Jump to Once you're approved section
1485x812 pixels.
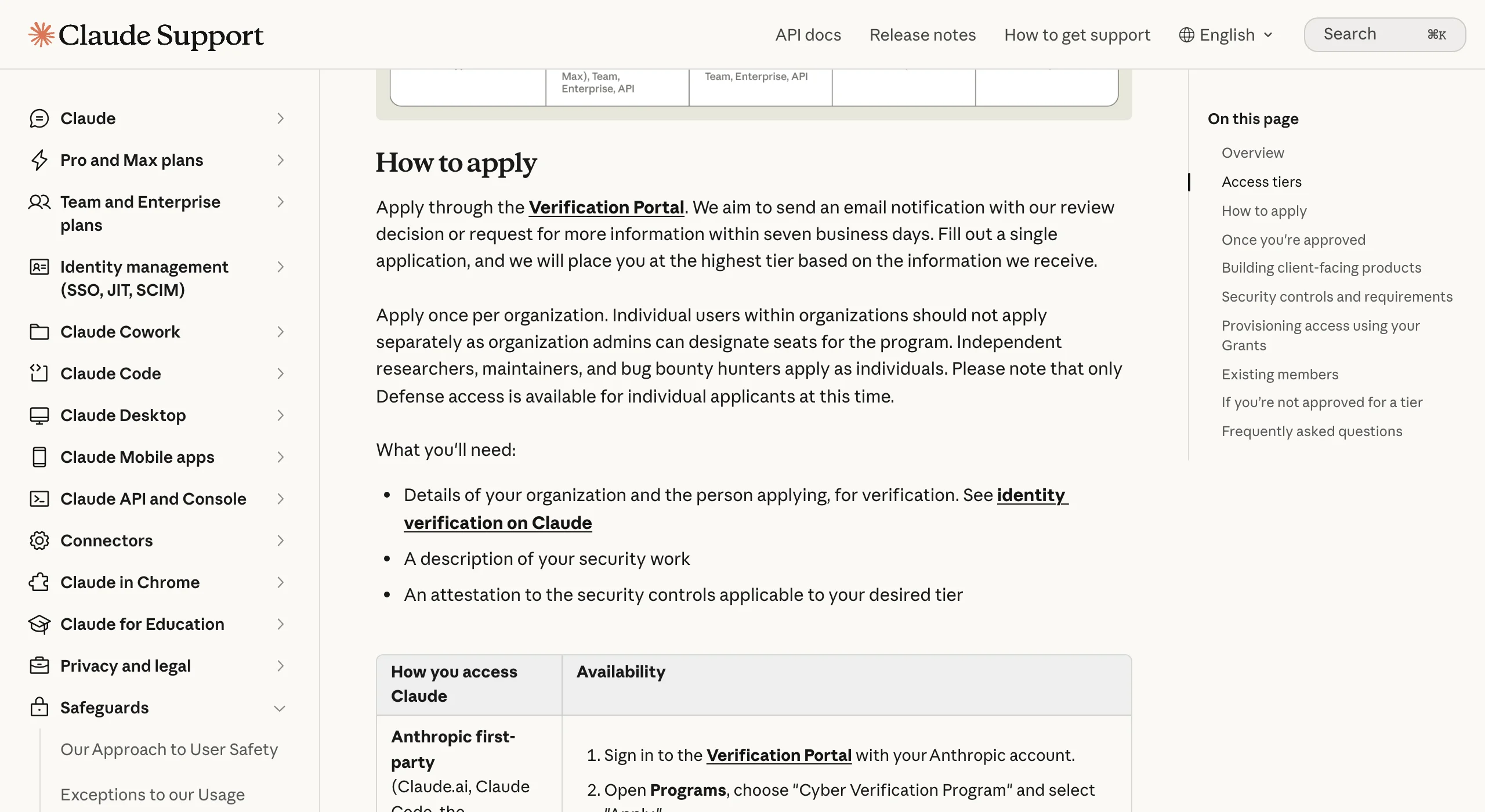pyautogui.click(x=1293, y=240)
